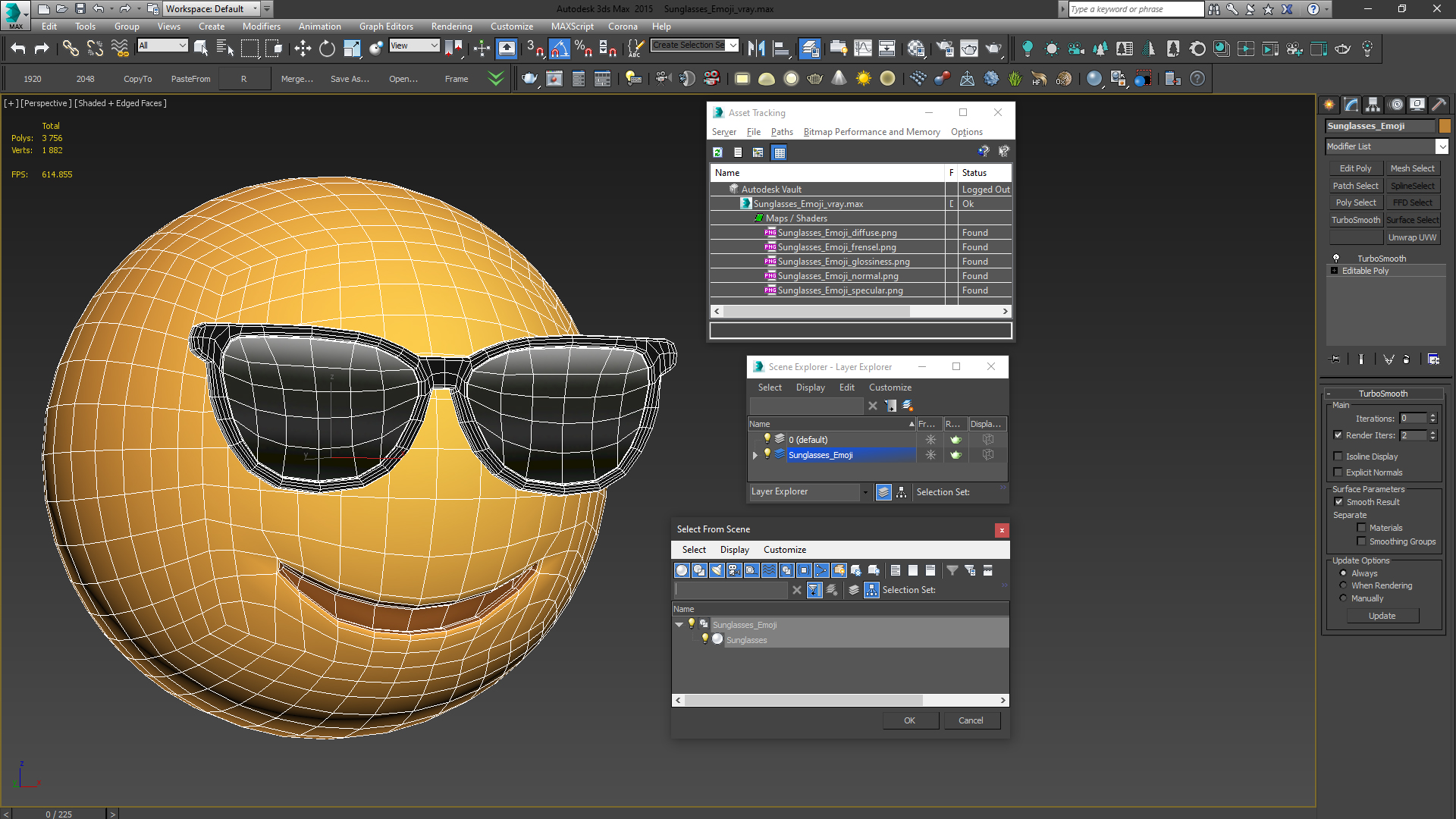1456x819 pixels.
Task: Click OK in Select From Scene
Action: coord(909,720)
